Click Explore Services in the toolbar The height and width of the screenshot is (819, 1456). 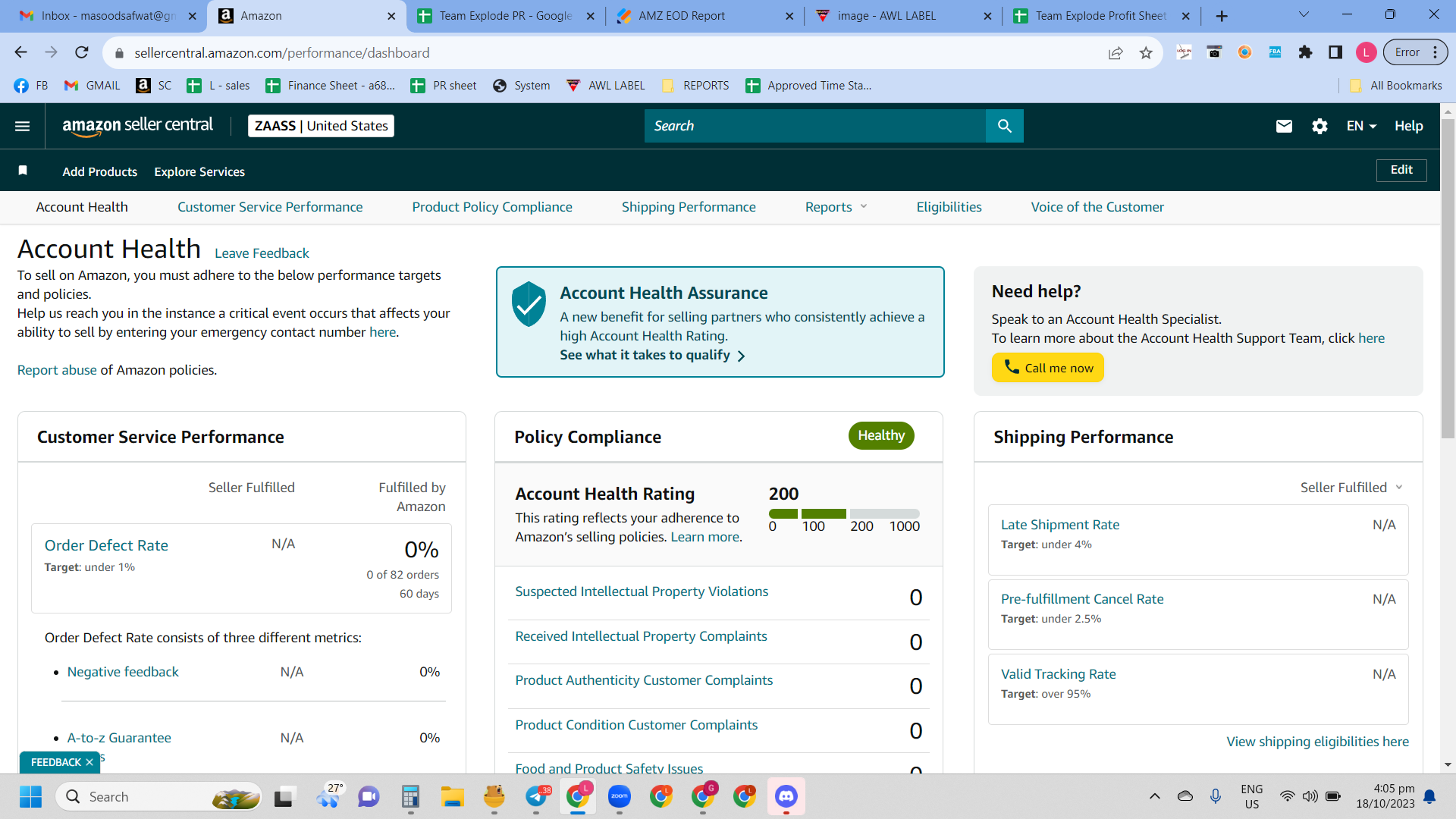(199, 171)
